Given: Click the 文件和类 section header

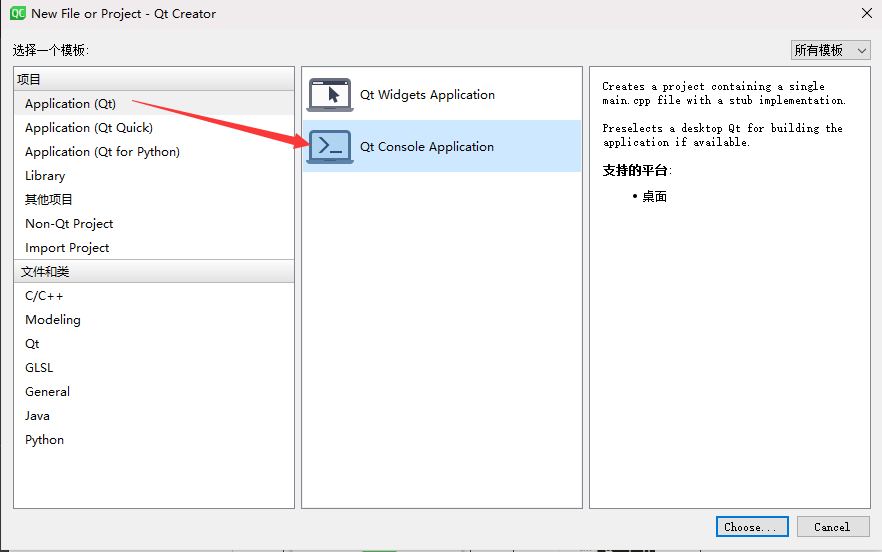Looking at the screenshot, I should click(x=154, y=272).
